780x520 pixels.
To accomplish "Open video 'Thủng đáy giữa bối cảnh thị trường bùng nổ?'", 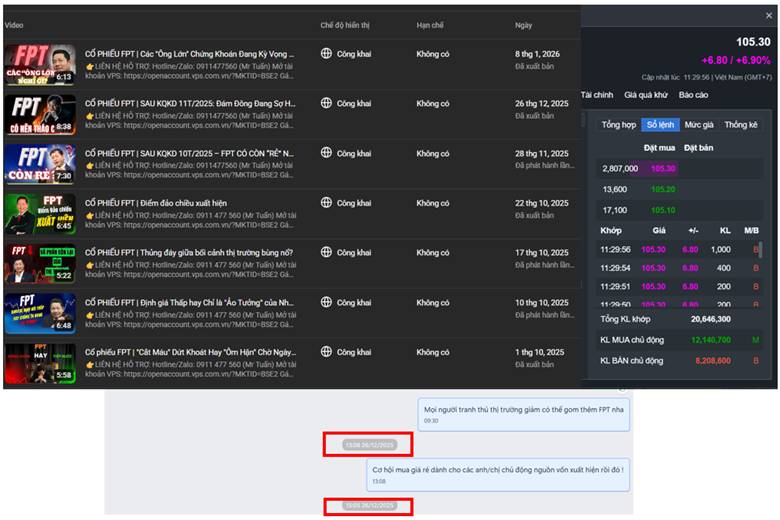I will pos(189,253).
